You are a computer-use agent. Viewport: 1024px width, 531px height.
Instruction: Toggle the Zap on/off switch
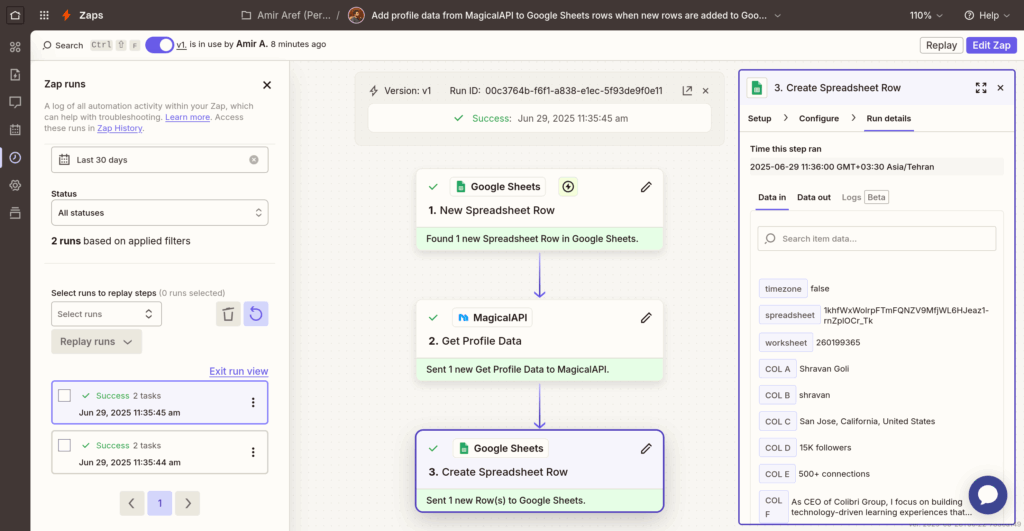pos(159,44)
